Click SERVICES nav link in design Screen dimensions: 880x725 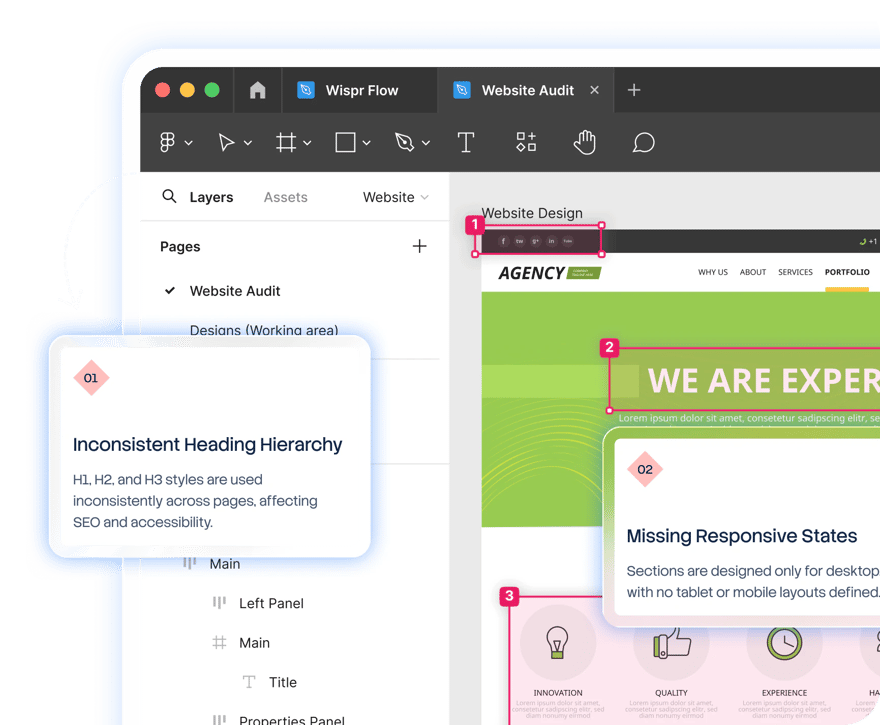click(x=795, y=272)
